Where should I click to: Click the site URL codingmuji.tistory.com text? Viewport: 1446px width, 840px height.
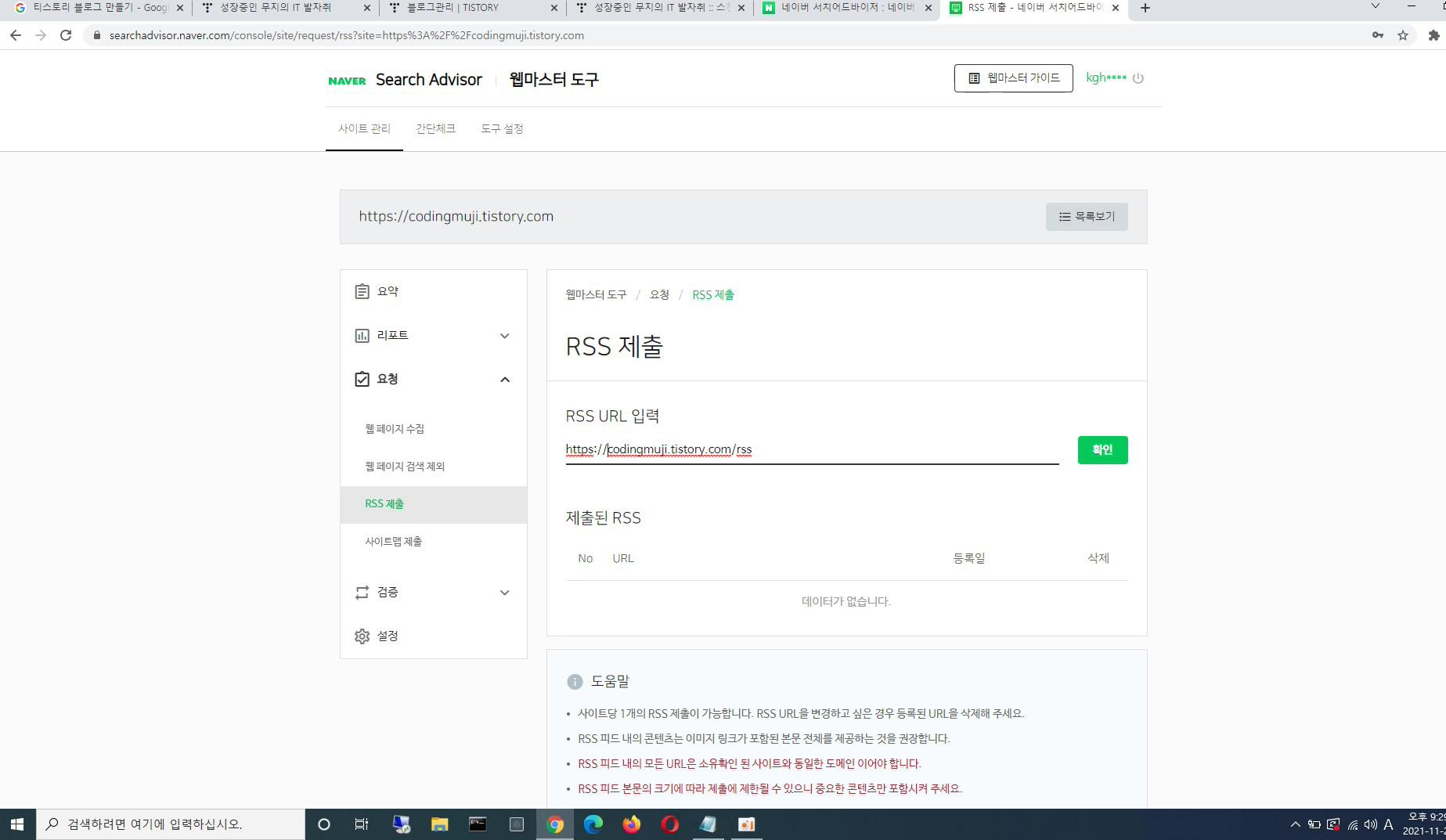tap(456, 217)
